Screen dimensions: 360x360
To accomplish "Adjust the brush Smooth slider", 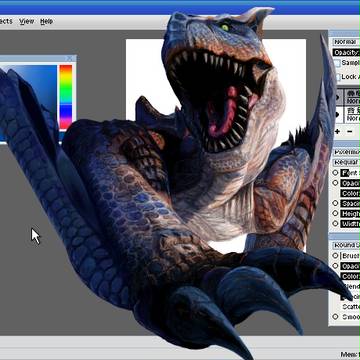I will tap(350, 317).
